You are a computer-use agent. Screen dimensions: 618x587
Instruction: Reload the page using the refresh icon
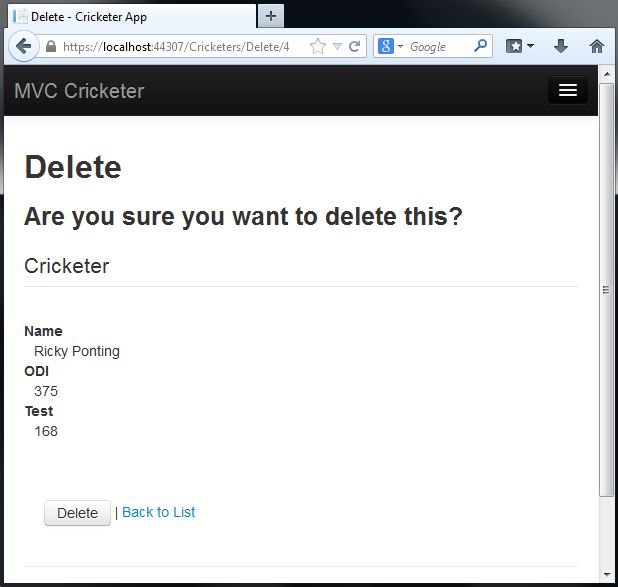(x=354, y=47)
